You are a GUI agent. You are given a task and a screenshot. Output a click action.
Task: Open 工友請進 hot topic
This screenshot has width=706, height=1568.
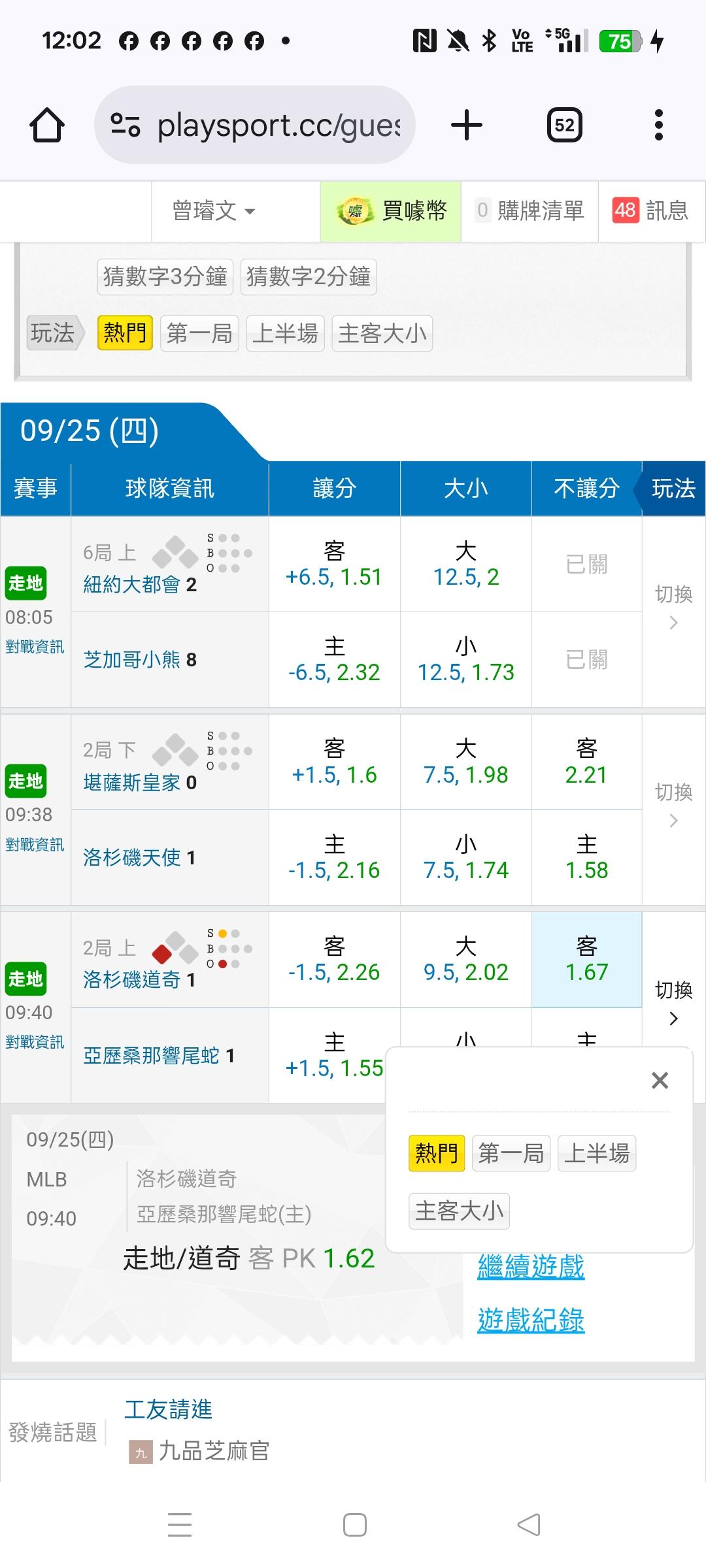(x=169, y=1409)
